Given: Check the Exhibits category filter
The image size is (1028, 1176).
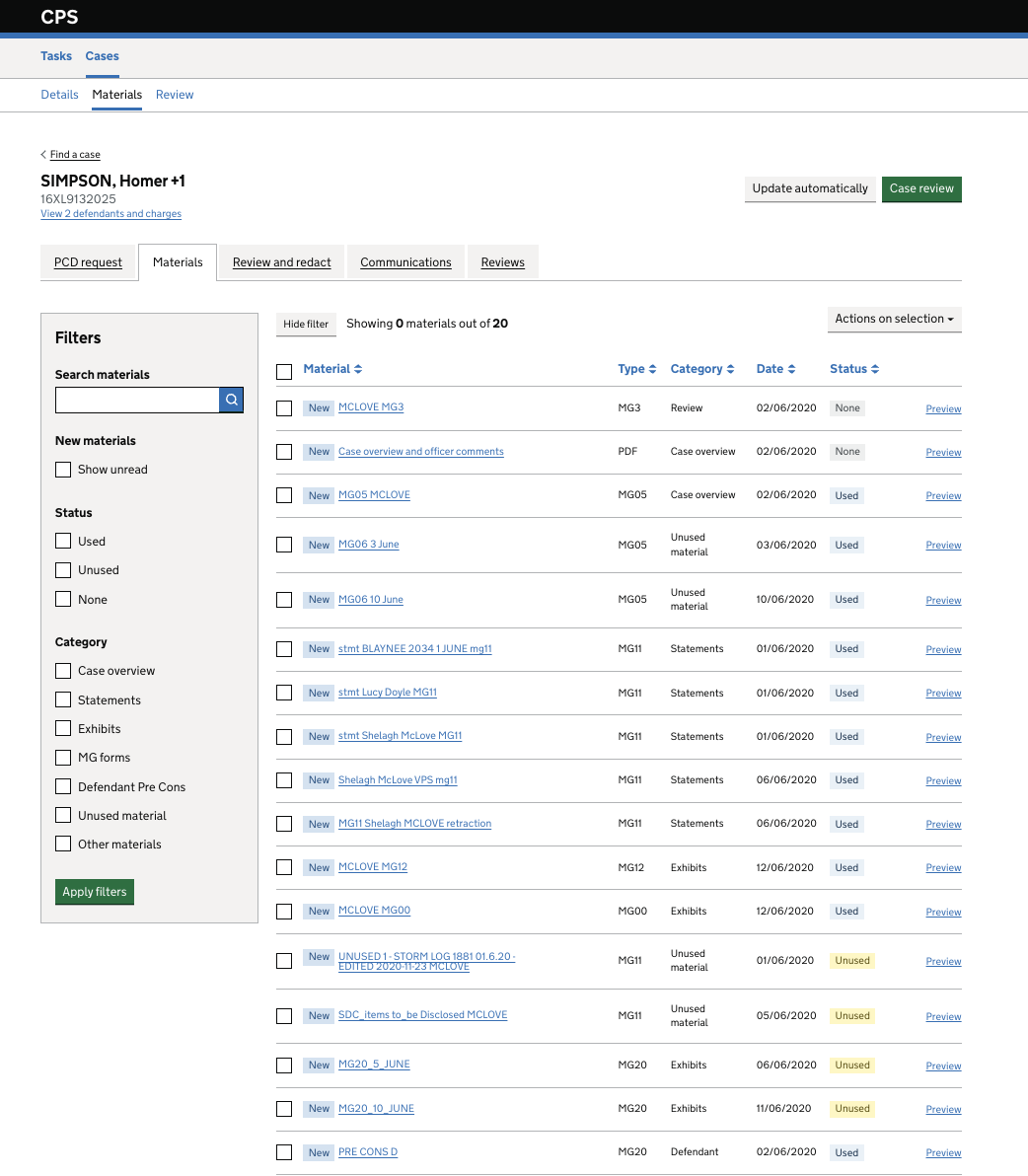Looking at the screenshot, I should [x=63, y=728].
